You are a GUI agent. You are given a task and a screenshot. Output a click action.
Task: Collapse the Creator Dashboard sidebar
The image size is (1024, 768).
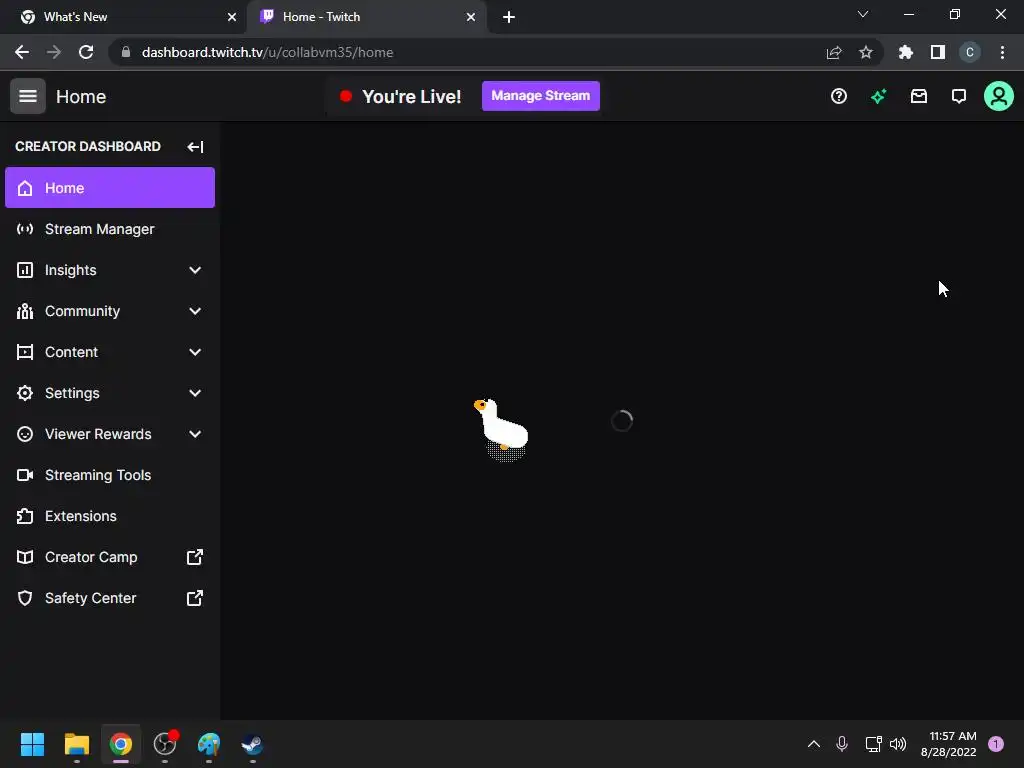click(195, 146)
